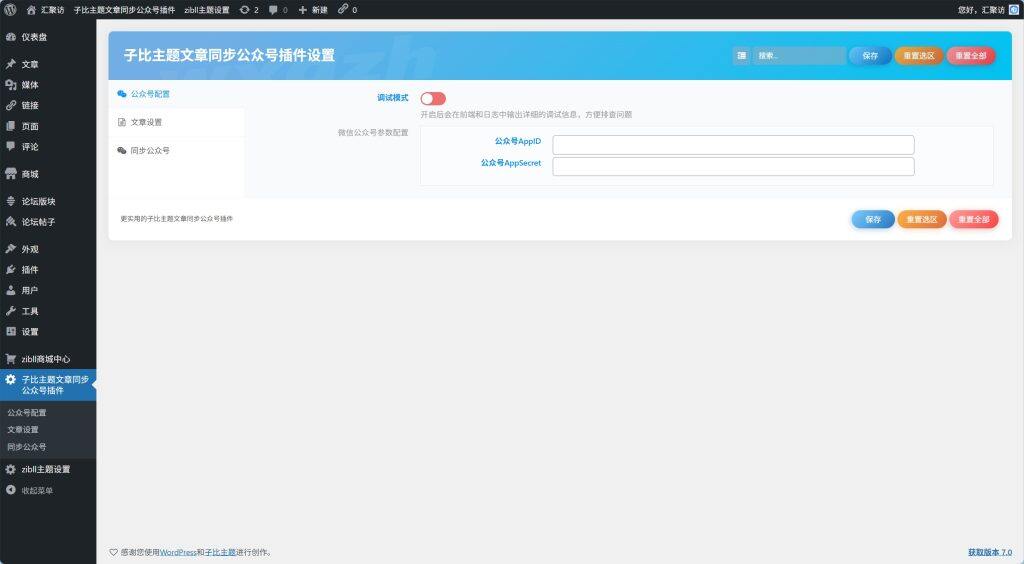Open 插件 plugins in sidebar

(48, 270)
